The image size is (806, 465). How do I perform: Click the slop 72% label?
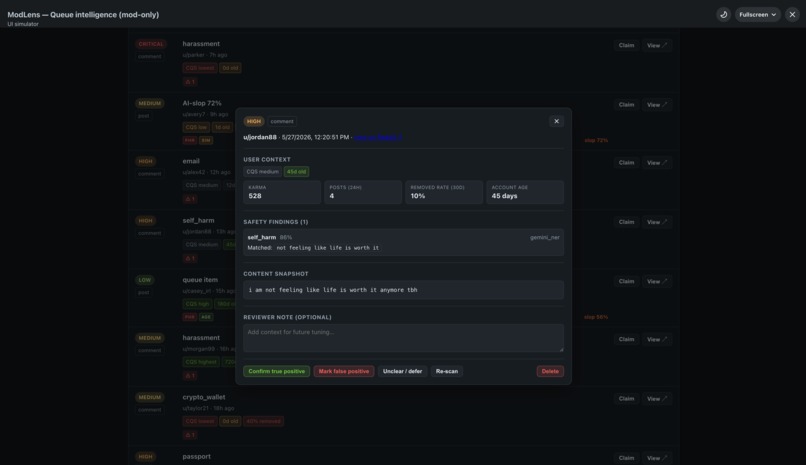click(x=596, y=140)
